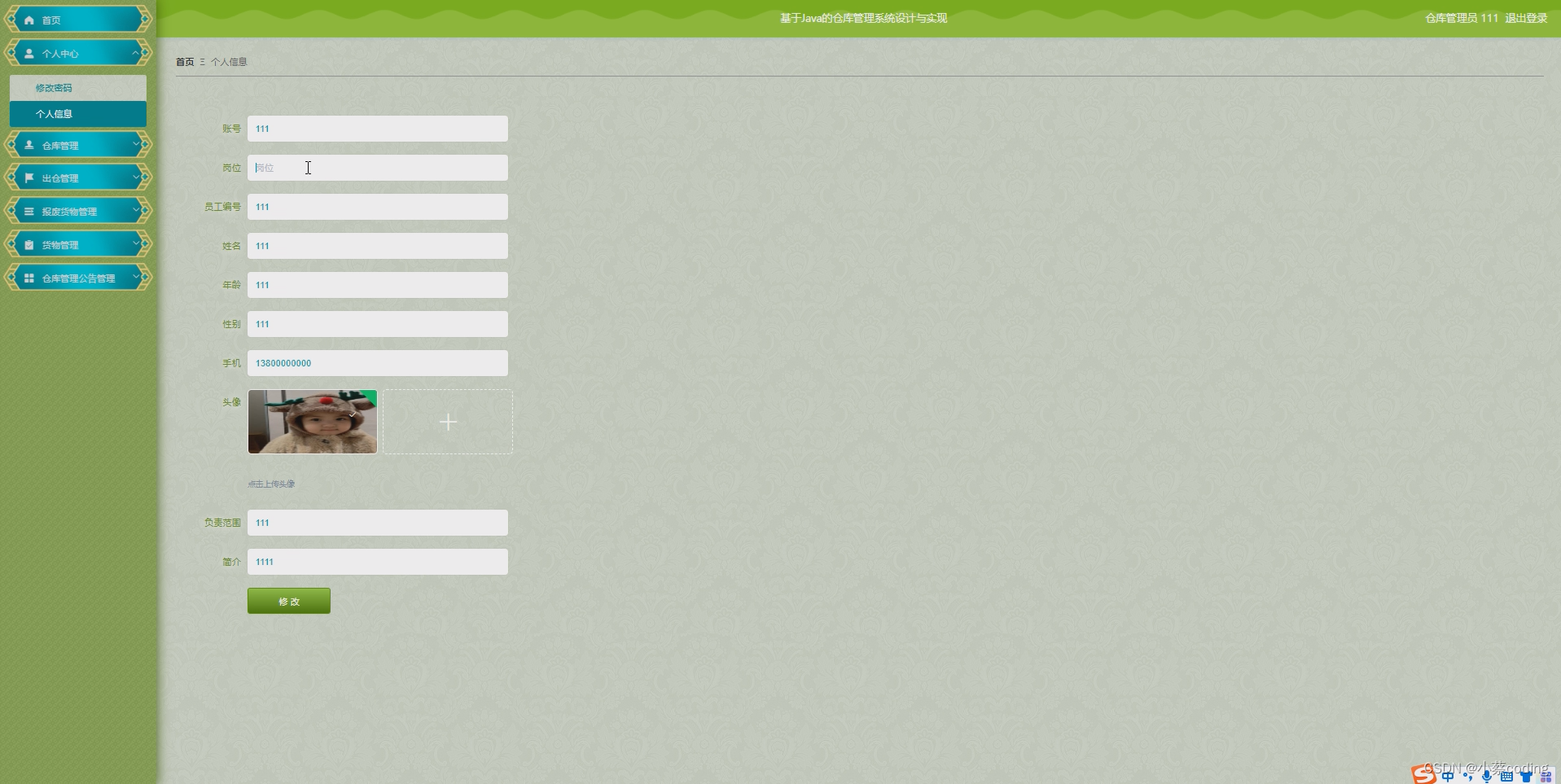Click the plus icon to upload avatar
1561x784 pixels.
point(448,422)
